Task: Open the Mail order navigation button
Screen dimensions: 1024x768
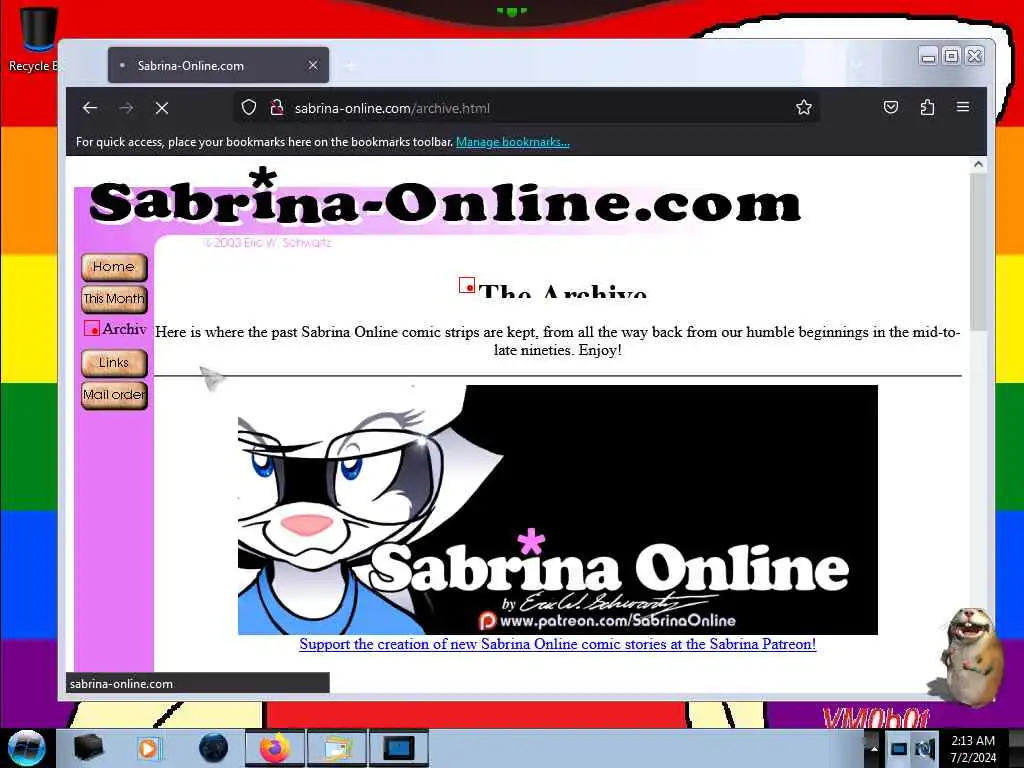Action: (x=114, y=395)
